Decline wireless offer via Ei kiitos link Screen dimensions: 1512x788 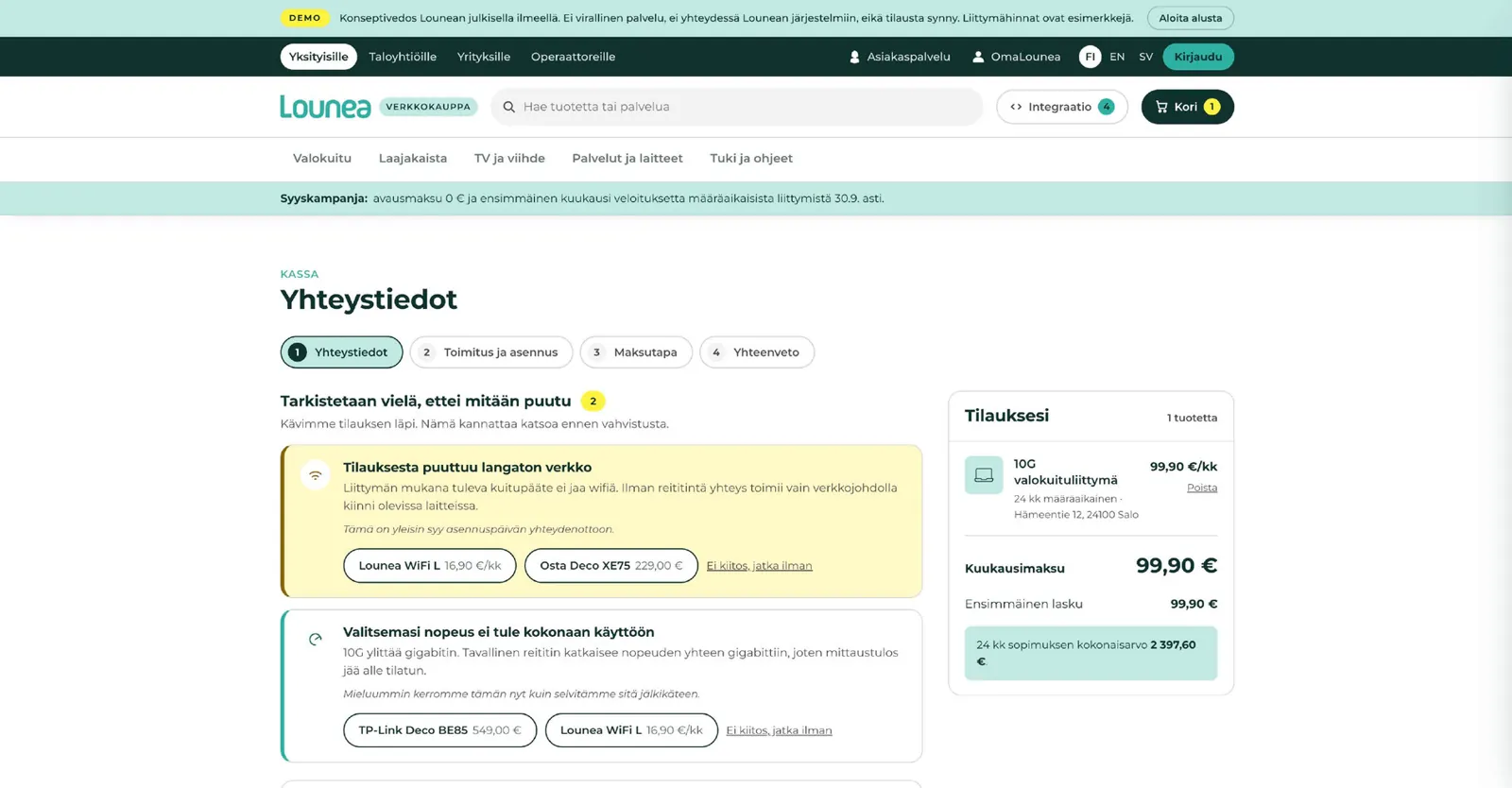point(760,566)
